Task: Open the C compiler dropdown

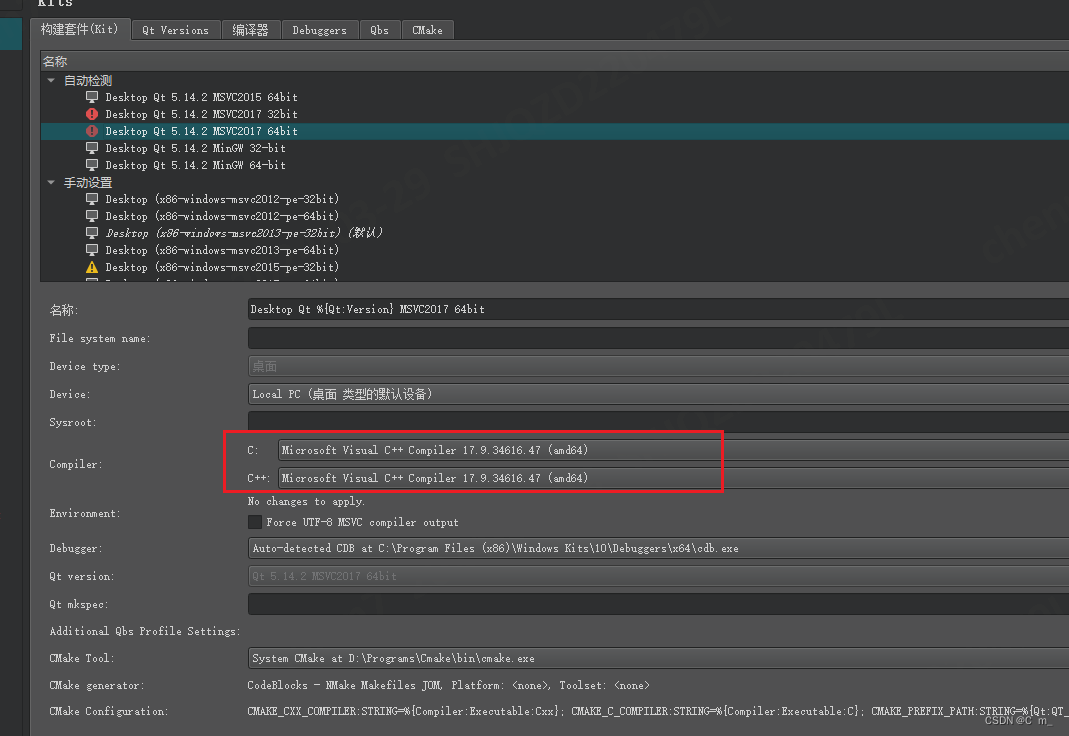Action: click(x=674, y=450)
